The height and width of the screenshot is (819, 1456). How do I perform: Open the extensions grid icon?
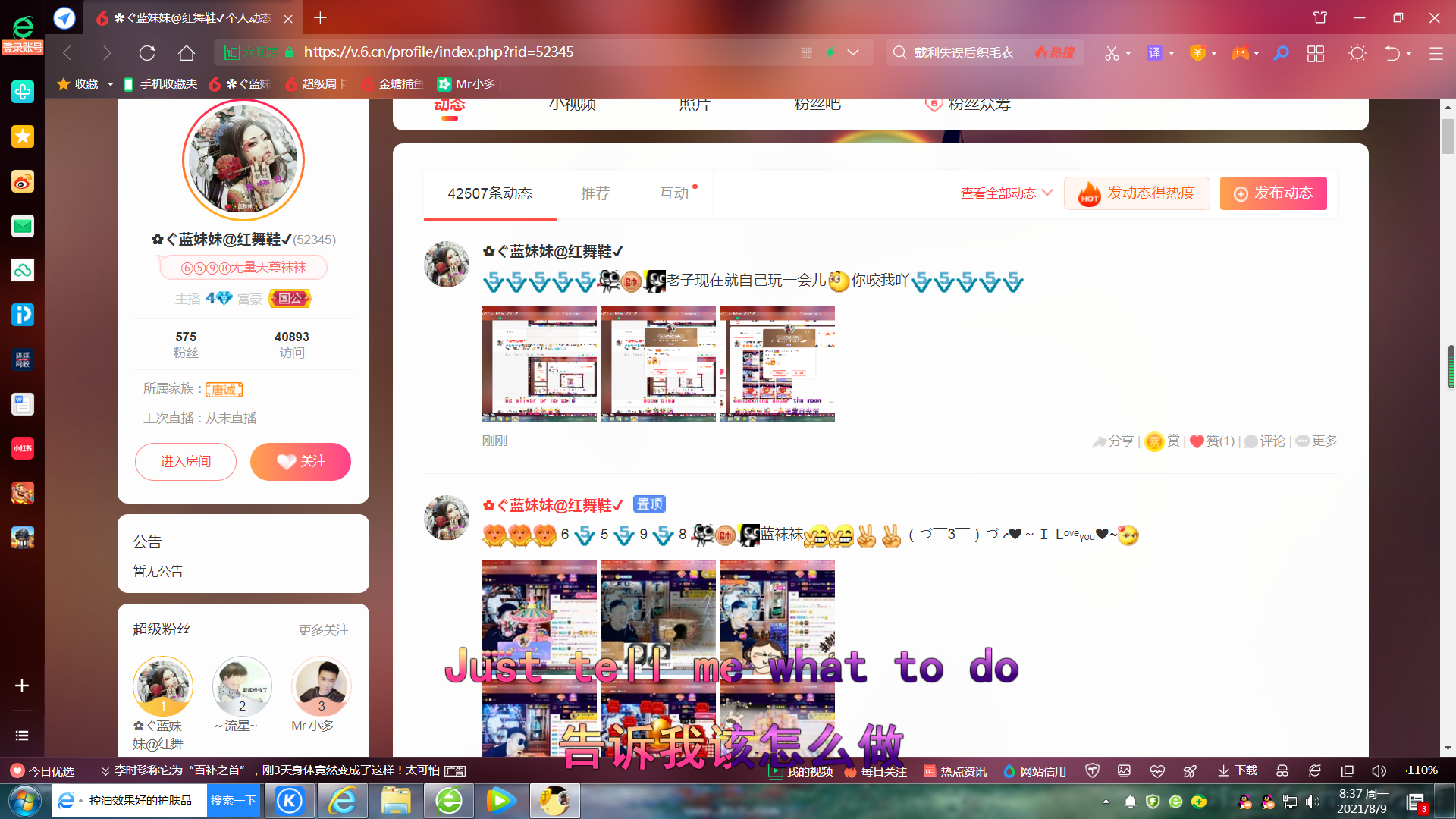coord(1316,53)
